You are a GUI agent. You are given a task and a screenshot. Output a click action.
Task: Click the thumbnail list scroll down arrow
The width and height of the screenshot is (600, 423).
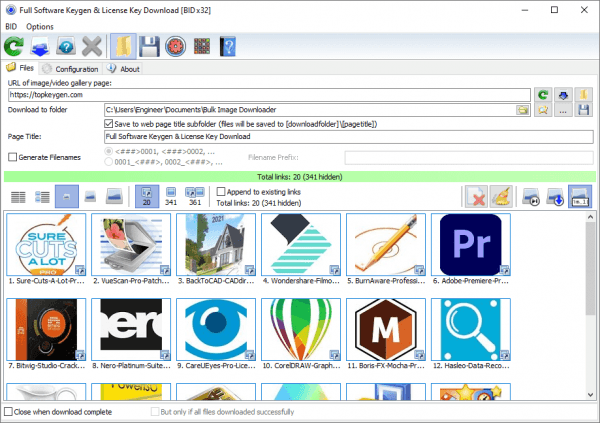coord(590,395)
